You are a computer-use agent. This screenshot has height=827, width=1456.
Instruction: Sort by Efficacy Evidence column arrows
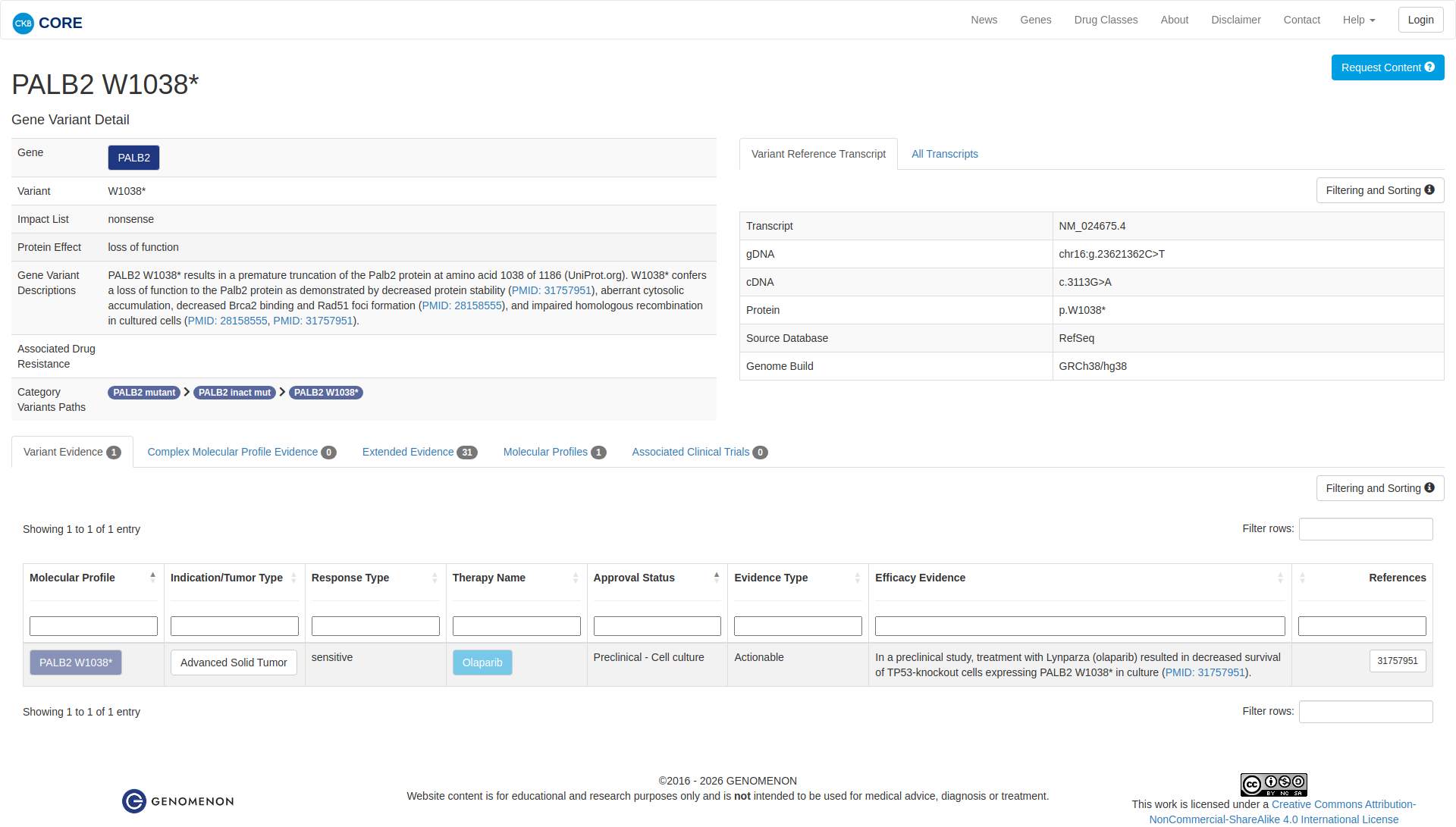point(1280,578)
